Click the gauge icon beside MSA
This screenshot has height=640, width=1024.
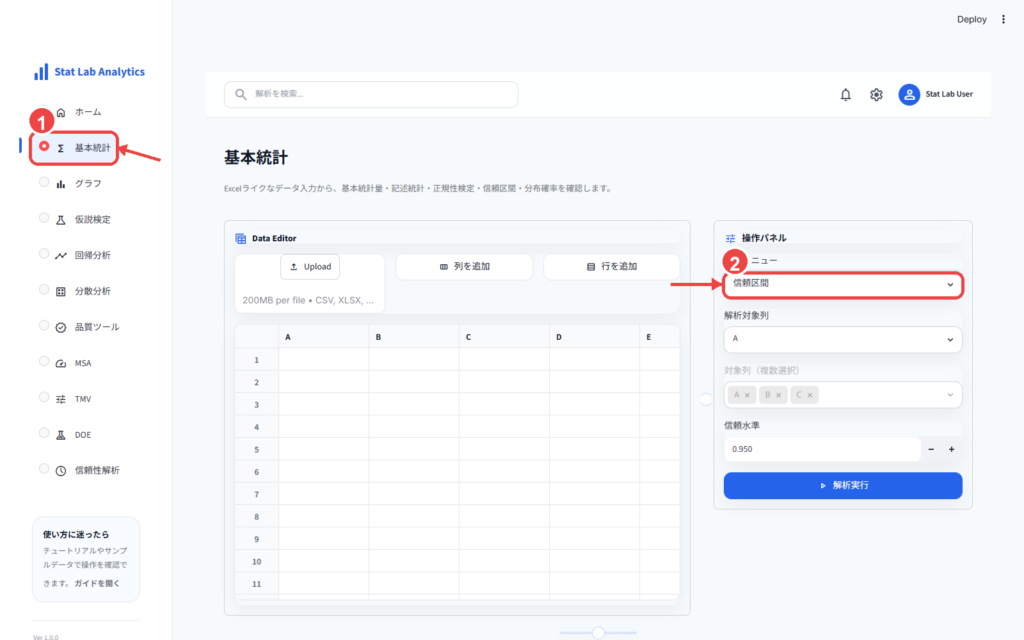61,363
